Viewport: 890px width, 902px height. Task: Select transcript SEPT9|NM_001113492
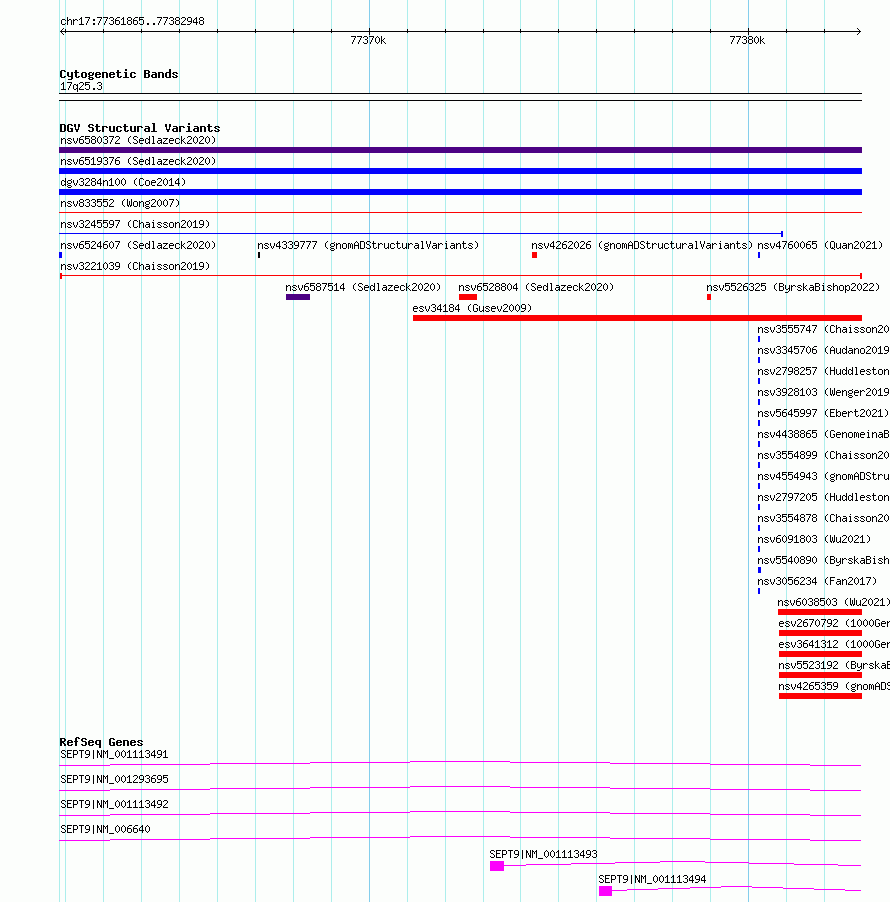pyautogui.click(x=114, y=804)
